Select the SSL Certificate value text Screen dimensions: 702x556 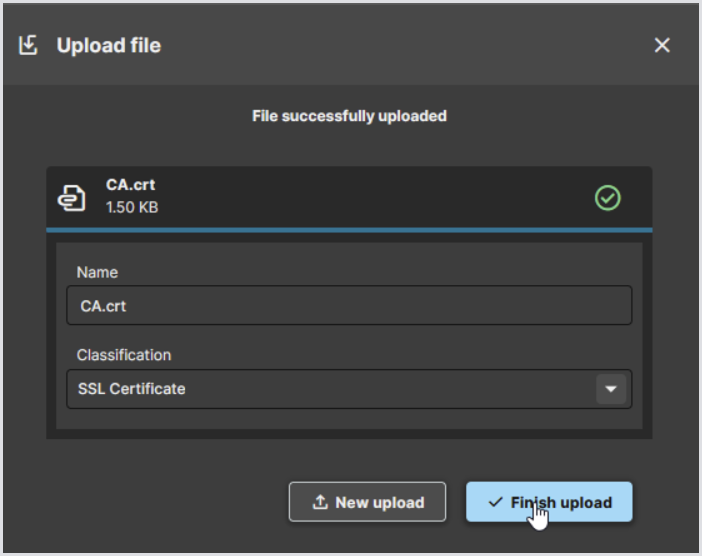pyautogui.click(x=131, y=389)
